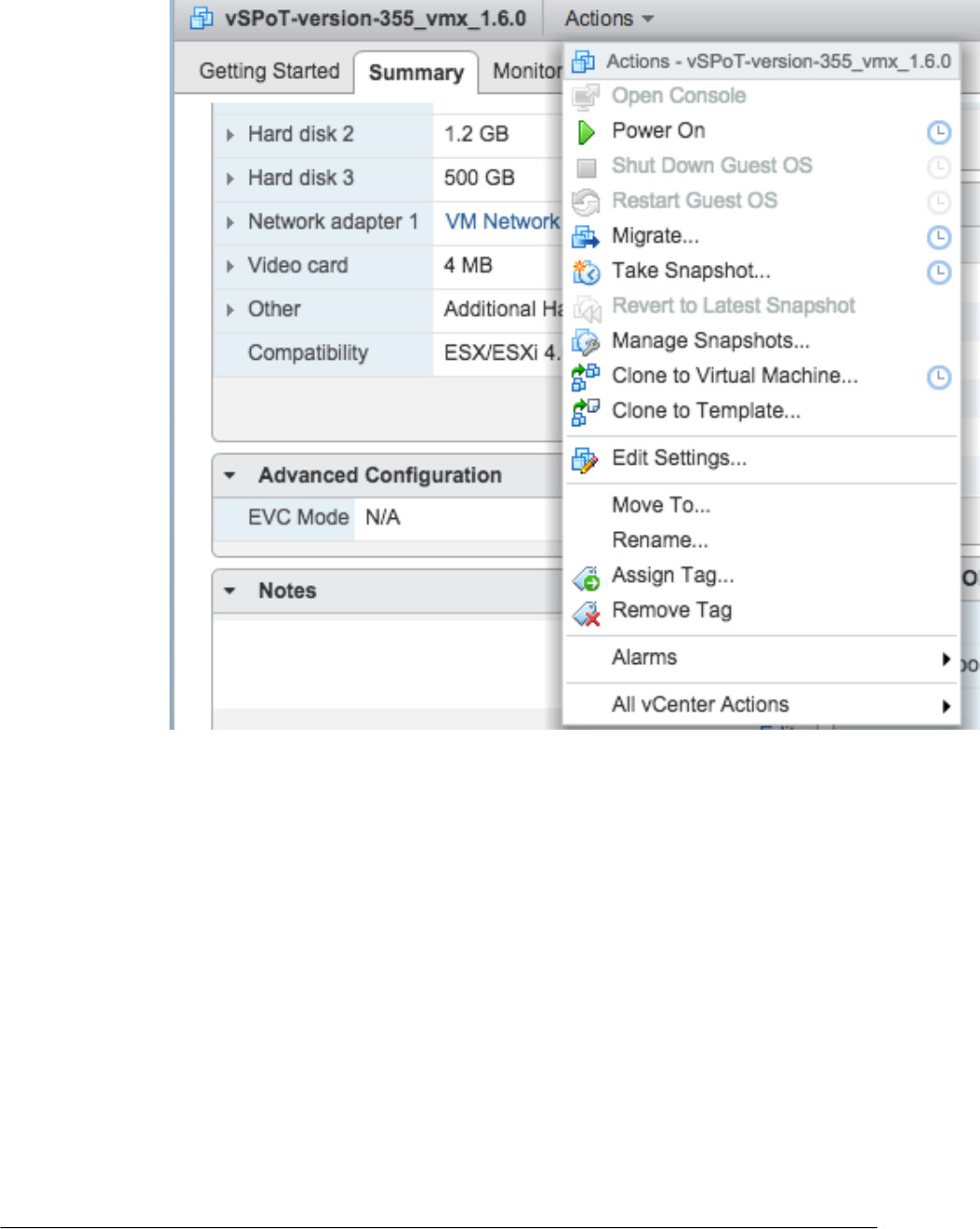Expand the Hard disk 2 row
Viewport: 980px width, 1229px height.
click(x=230, y=135)
